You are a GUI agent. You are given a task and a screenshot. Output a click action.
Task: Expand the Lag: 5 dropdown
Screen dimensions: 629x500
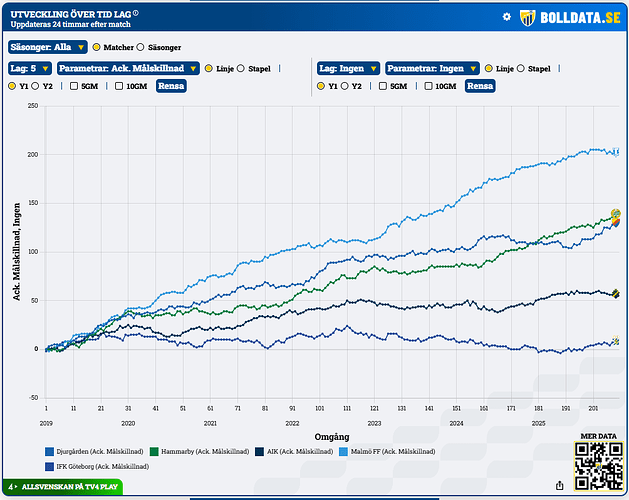pyautogui.click(x=29, y=69)
